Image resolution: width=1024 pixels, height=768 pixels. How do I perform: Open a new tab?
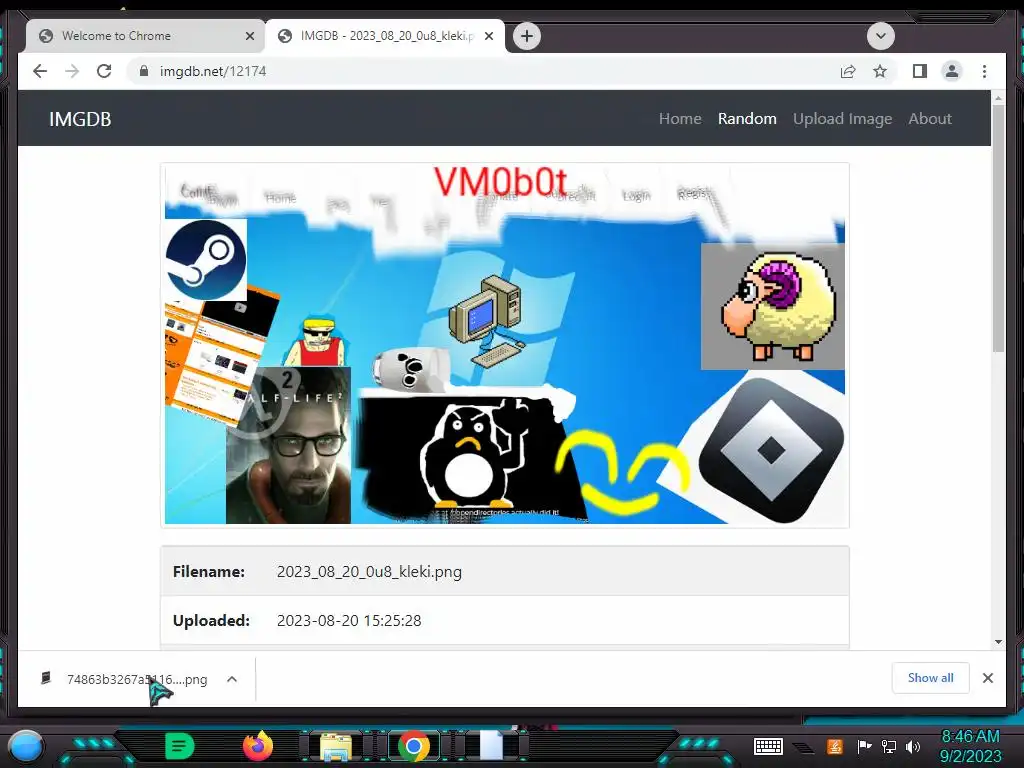tap(527, 36)
